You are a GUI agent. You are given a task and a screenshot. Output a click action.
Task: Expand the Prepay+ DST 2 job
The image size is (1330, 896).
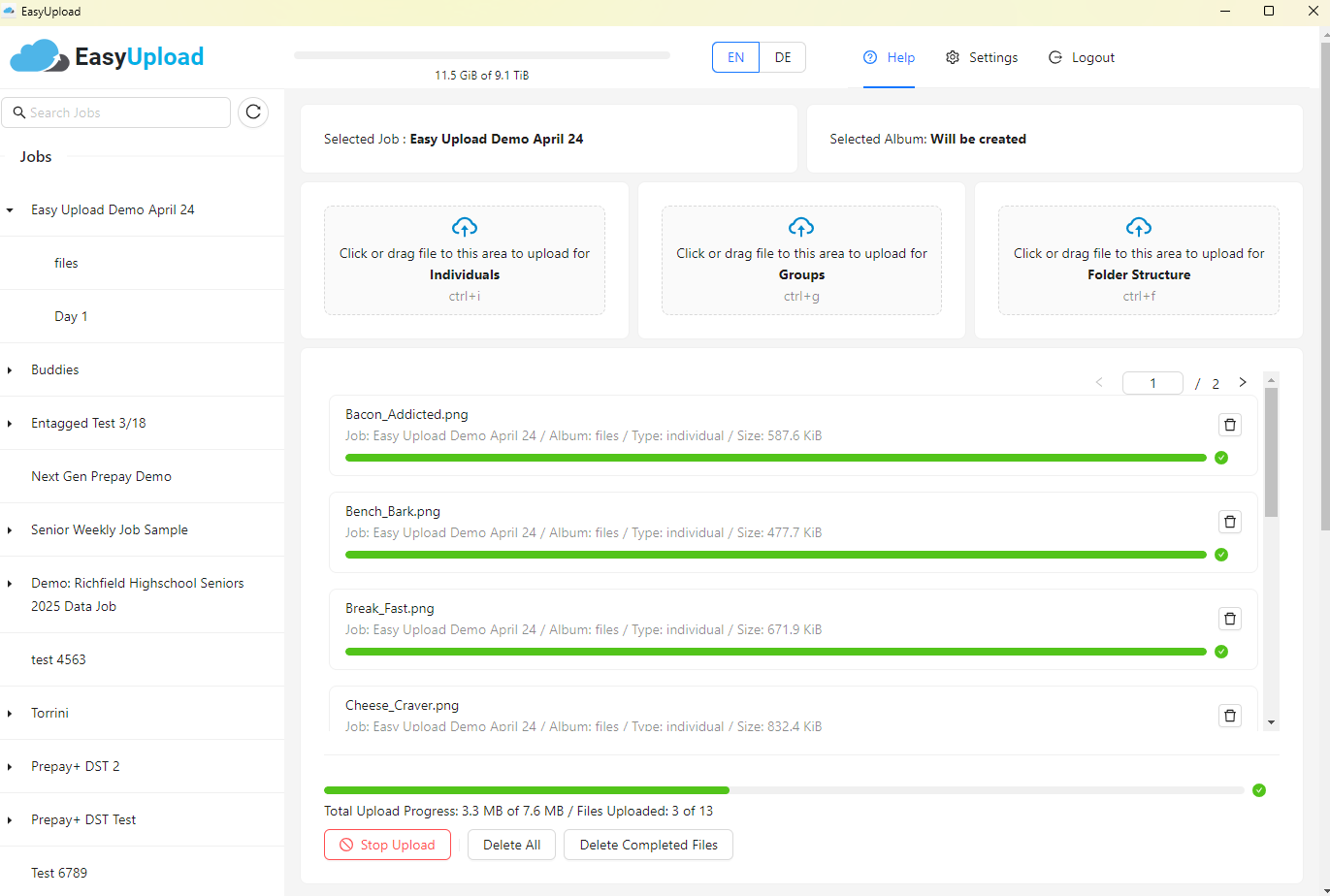pos(10,766)
